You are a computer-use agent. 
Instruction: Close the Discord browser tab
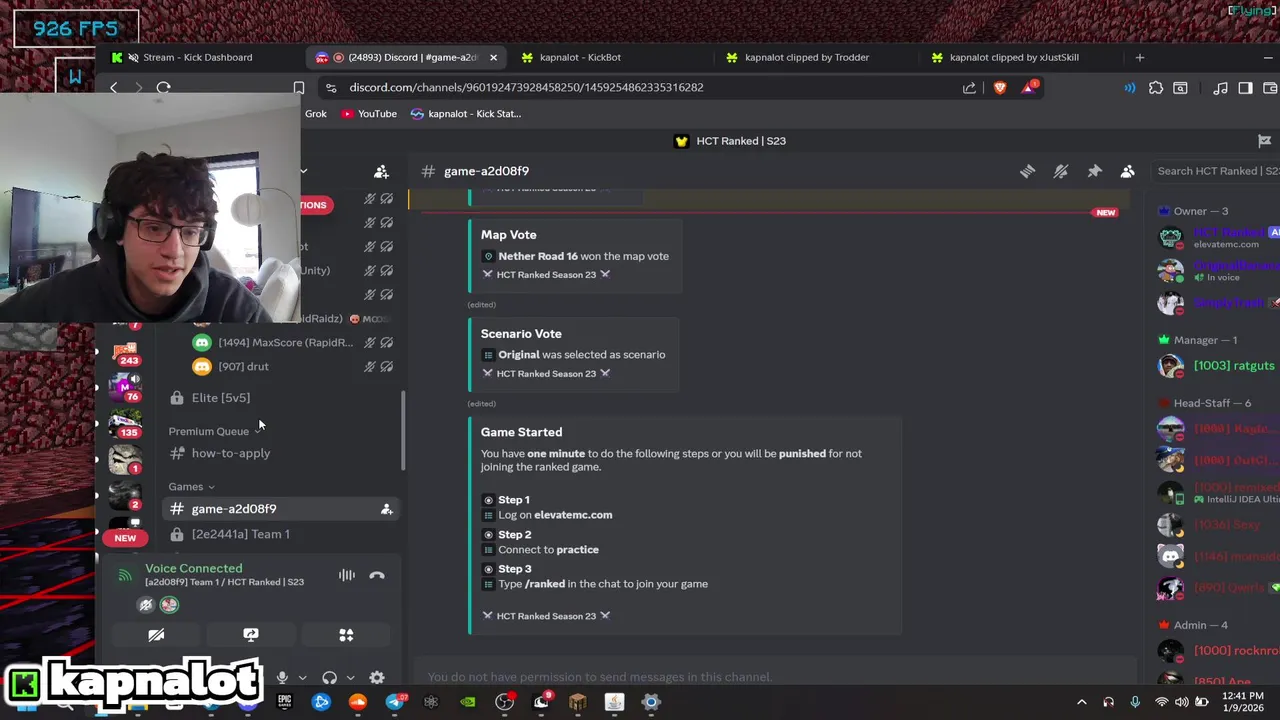tap(493, 57)
